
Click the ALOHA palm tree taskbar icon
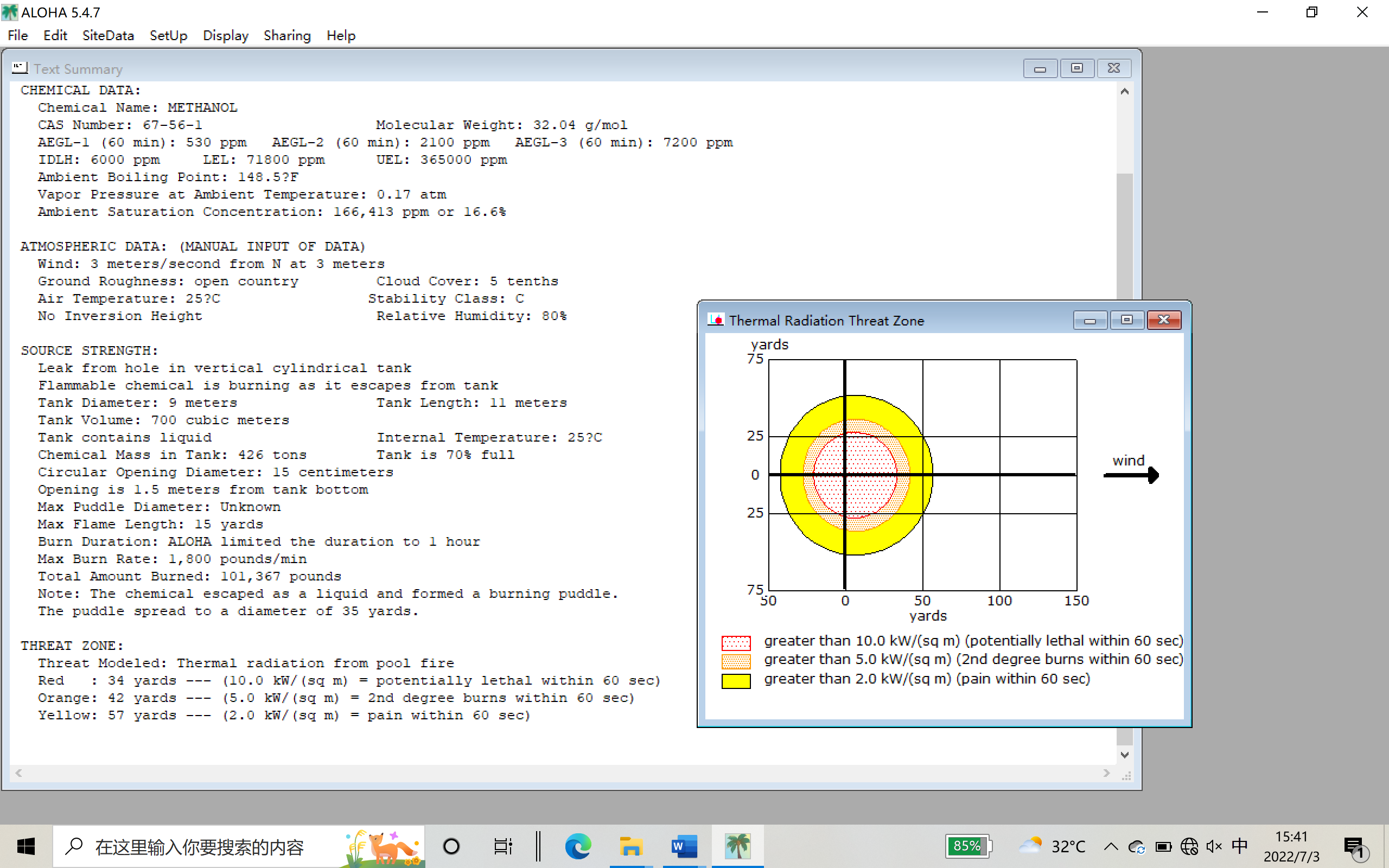tap(737, 846)
